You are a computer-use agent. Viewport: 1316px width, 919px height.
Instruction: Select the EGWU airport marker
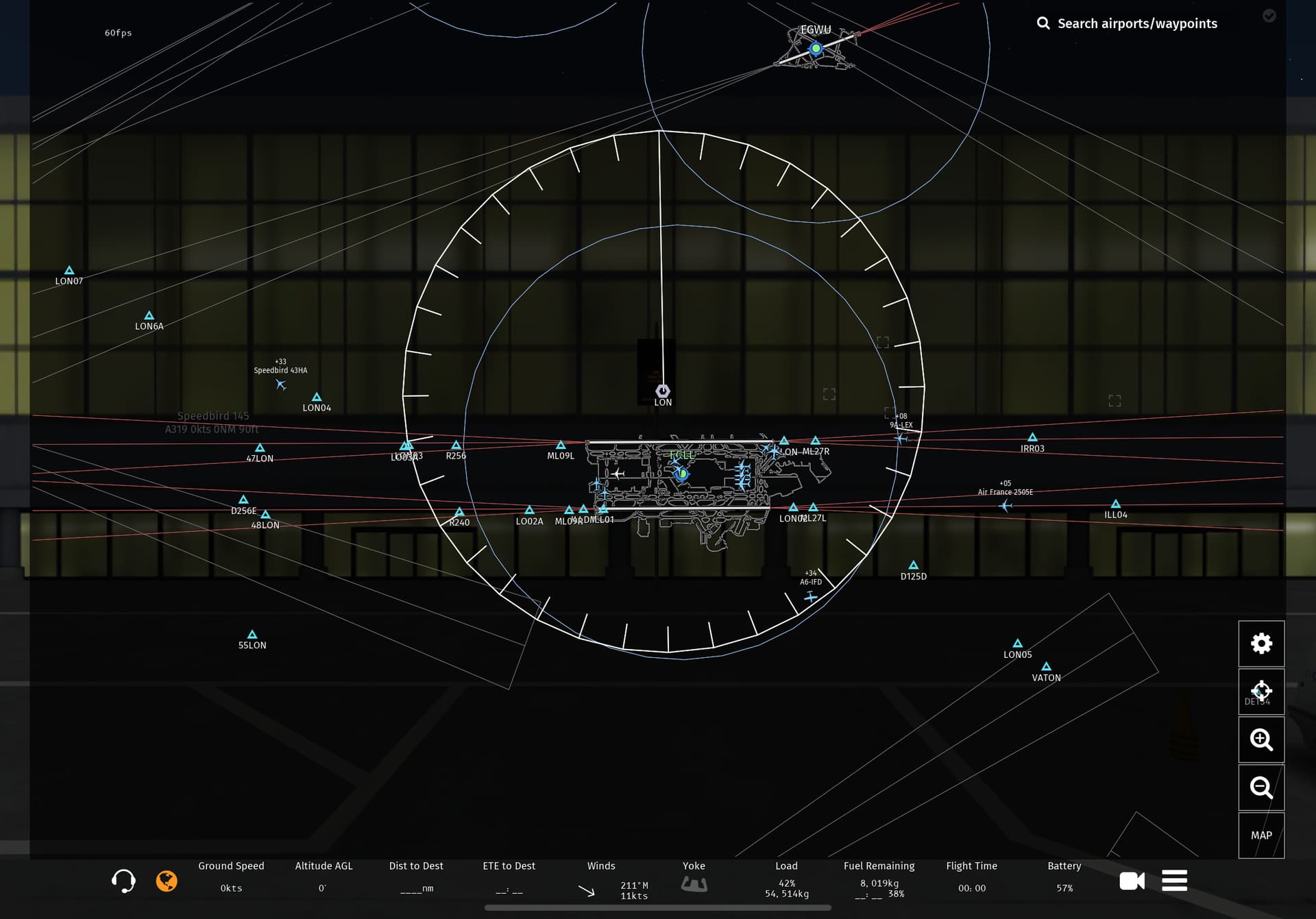tap(816, 49)
